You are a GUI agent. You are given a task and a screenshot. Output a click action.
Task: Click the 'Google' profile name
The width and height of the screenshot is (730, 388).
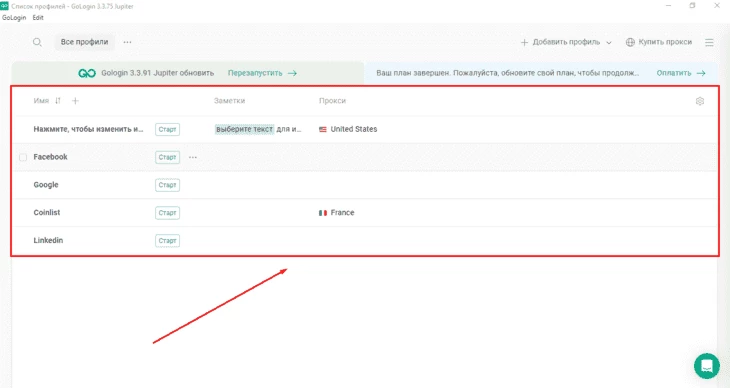tap(46, 185)
